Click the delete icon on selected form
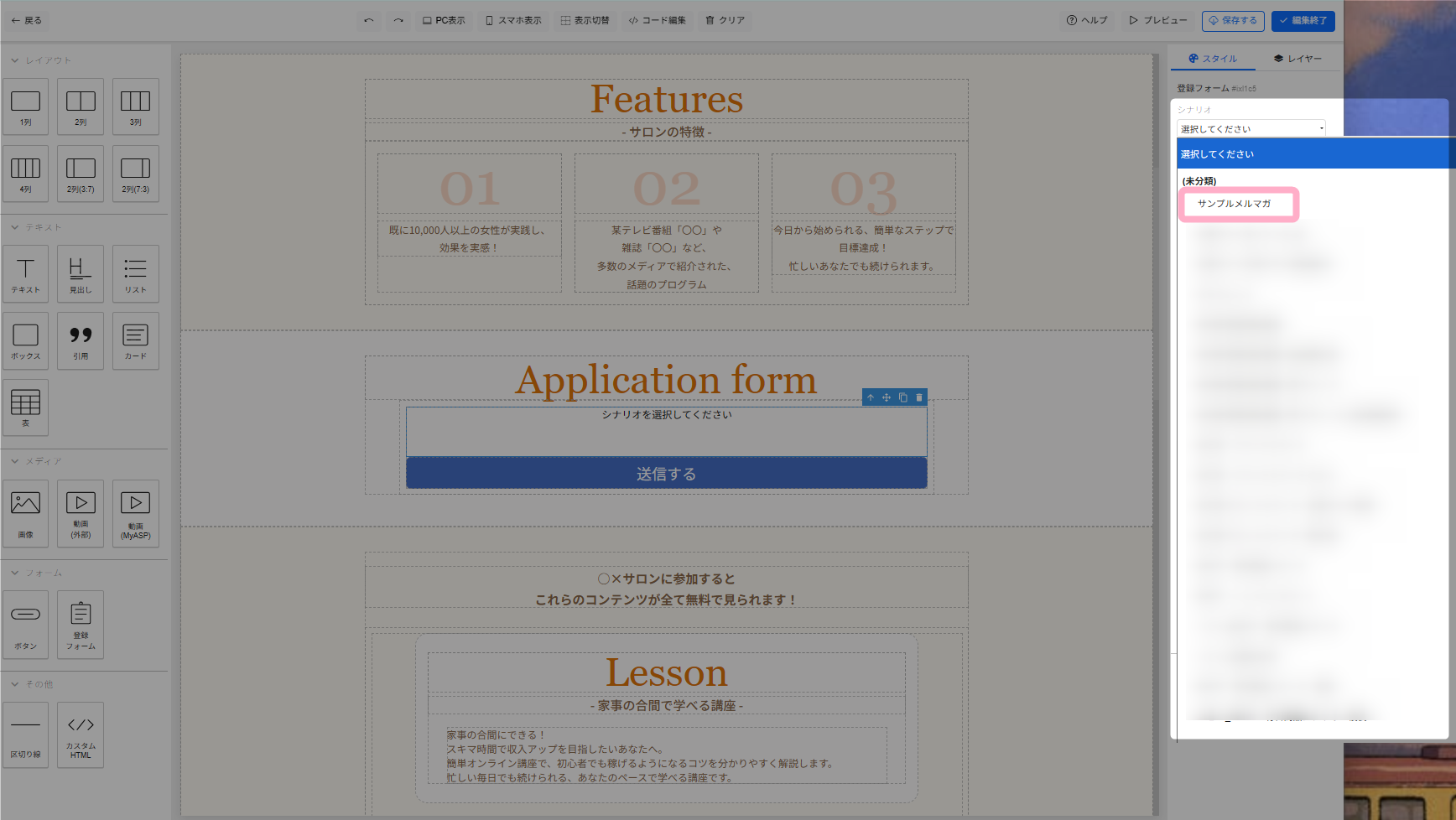Screen dimensions: 1456x820 click(919, 397)
